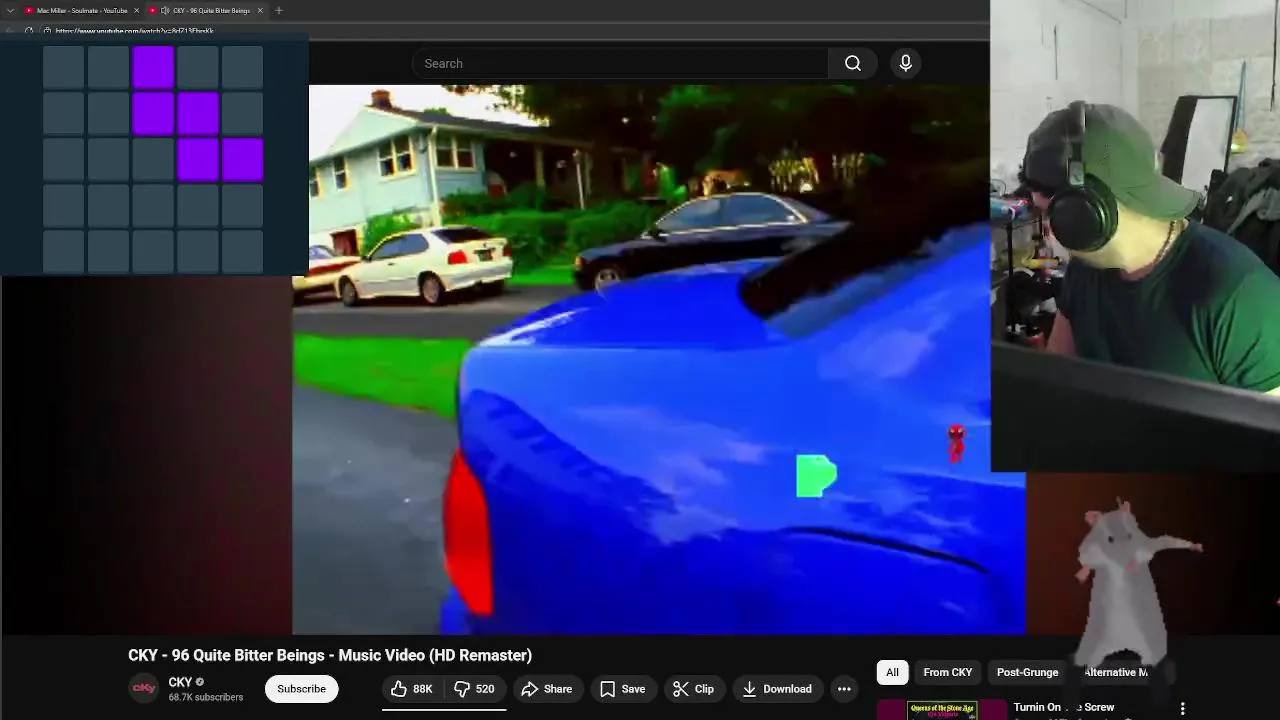This screenshot has width=1280, height=720.
Task: Click the video title text
Action: [x=330, y=655]
